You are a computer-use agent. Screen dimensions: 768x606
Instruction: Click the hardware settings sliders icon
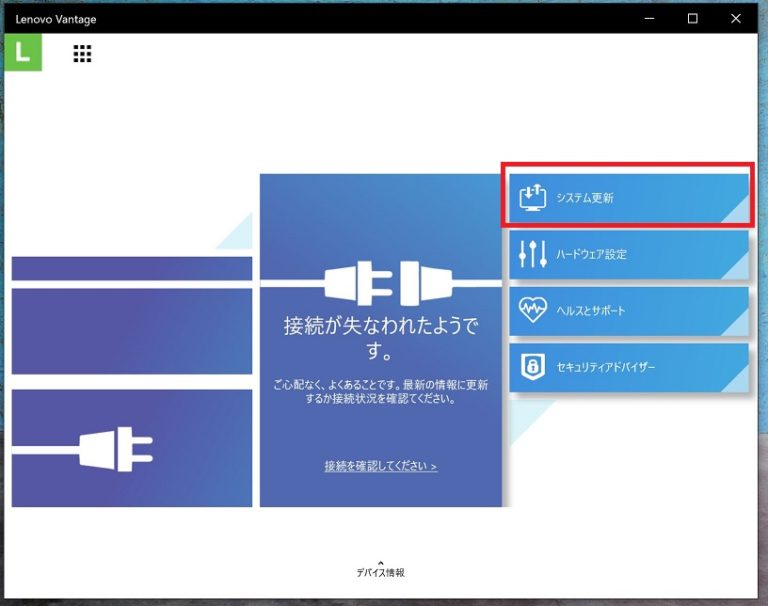click(x=532, y=254)
